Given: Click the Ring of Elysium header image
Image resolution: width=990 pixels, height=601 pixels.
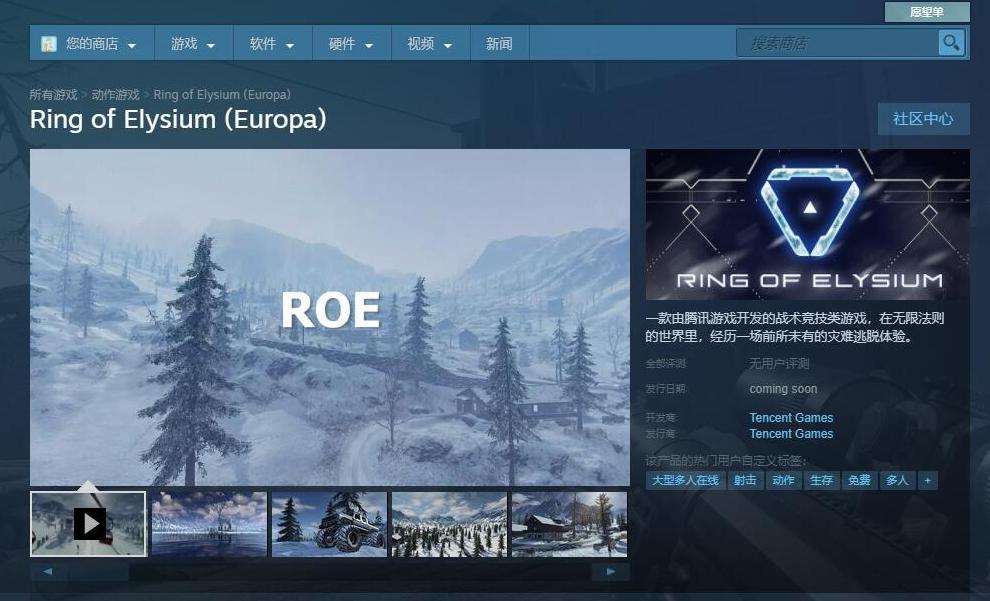Looking at the screenshot, I should point(808,224).
